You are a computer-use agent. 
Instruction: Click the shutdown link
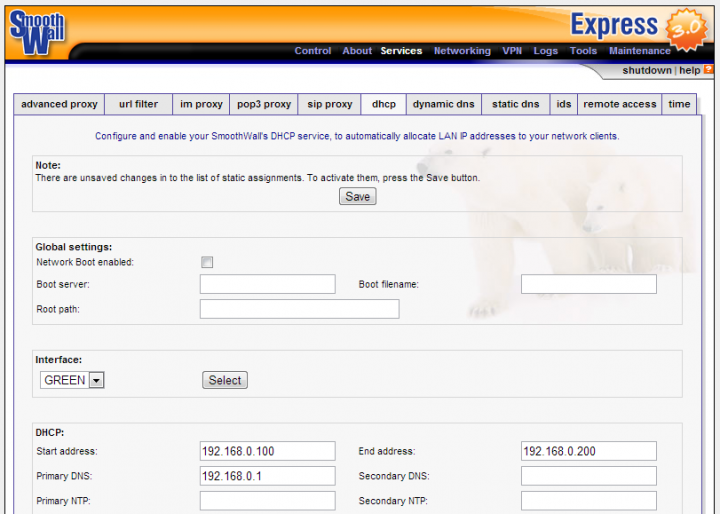pos(646,71)
